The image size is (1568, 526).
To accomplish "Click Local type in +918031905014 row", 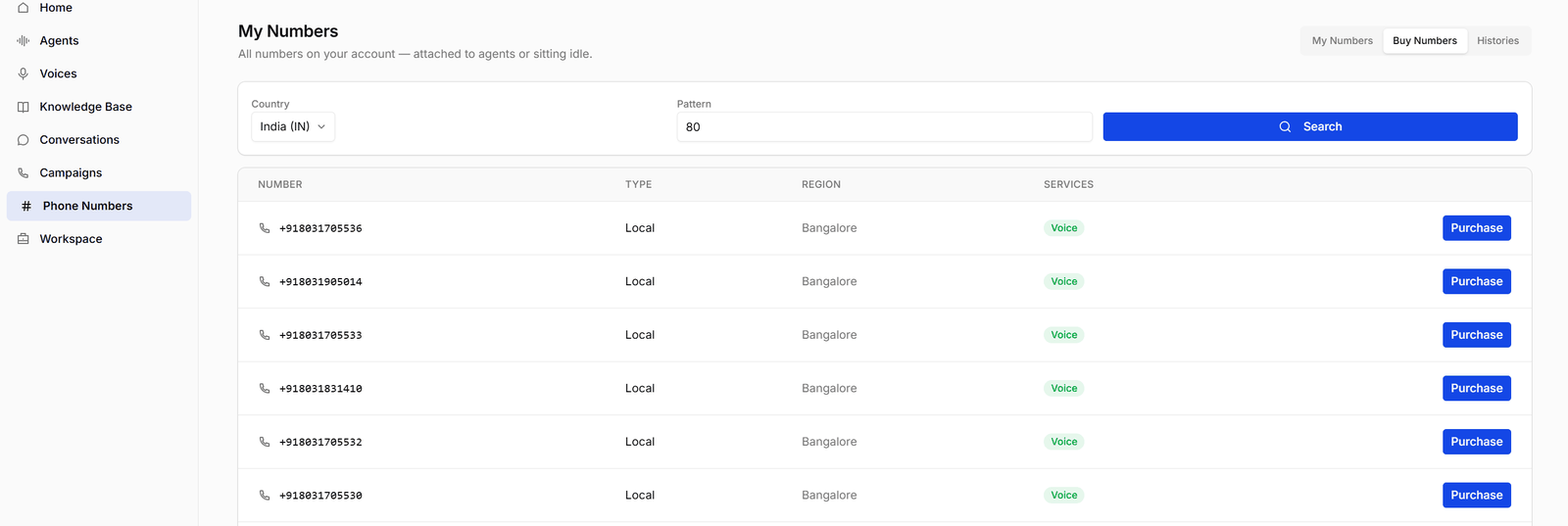I will coord(640,281).
